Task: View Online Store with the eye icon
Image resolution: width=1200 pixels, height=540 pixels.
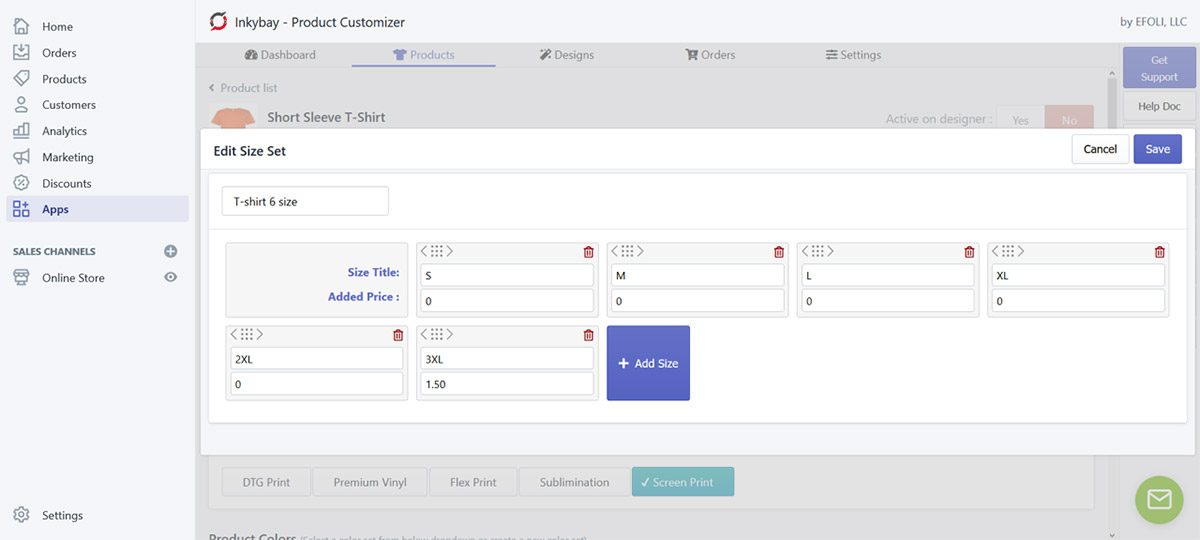Action: tap(170, 277)
